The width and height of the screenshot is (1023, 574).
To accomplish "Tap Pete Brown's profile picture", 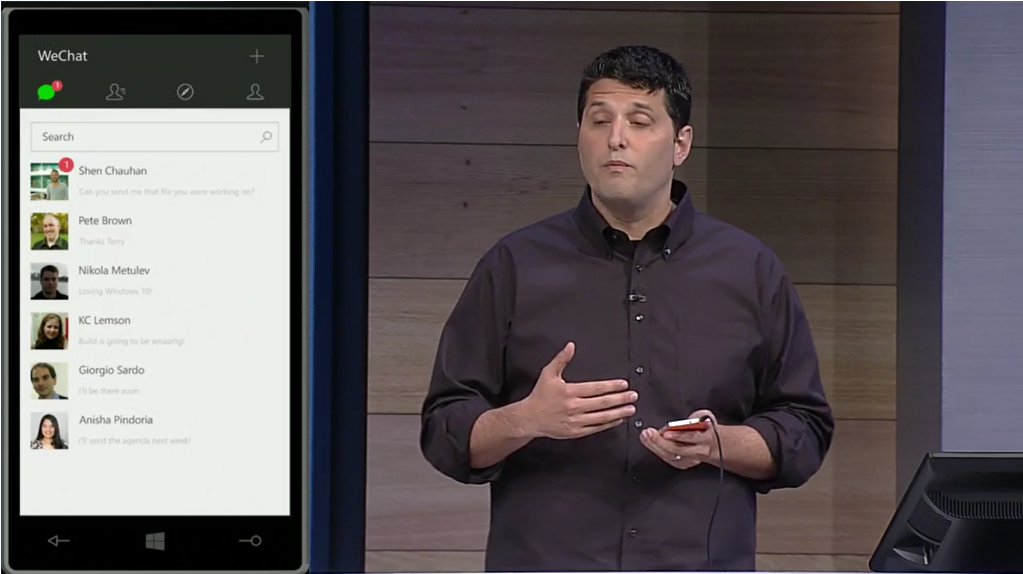I will (49, 231).
